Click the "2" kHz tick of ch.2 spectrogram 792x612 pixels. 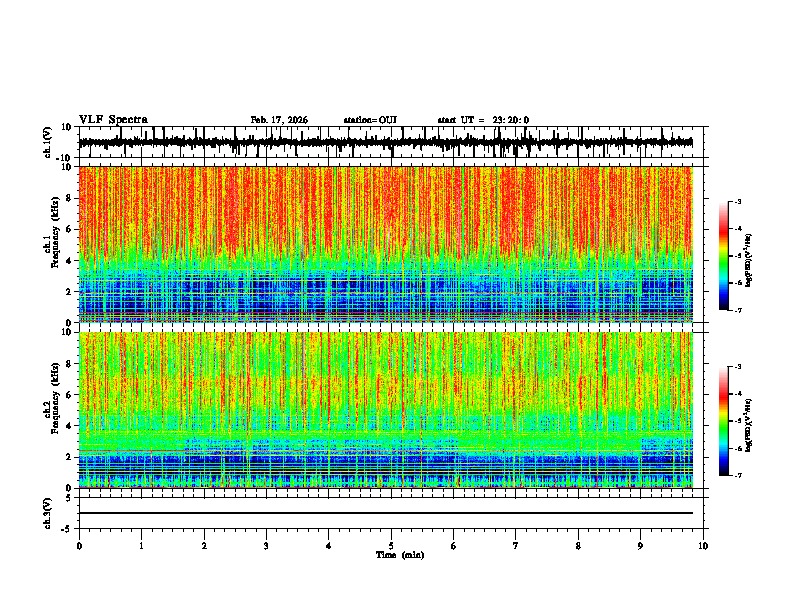tap(69, 457)
